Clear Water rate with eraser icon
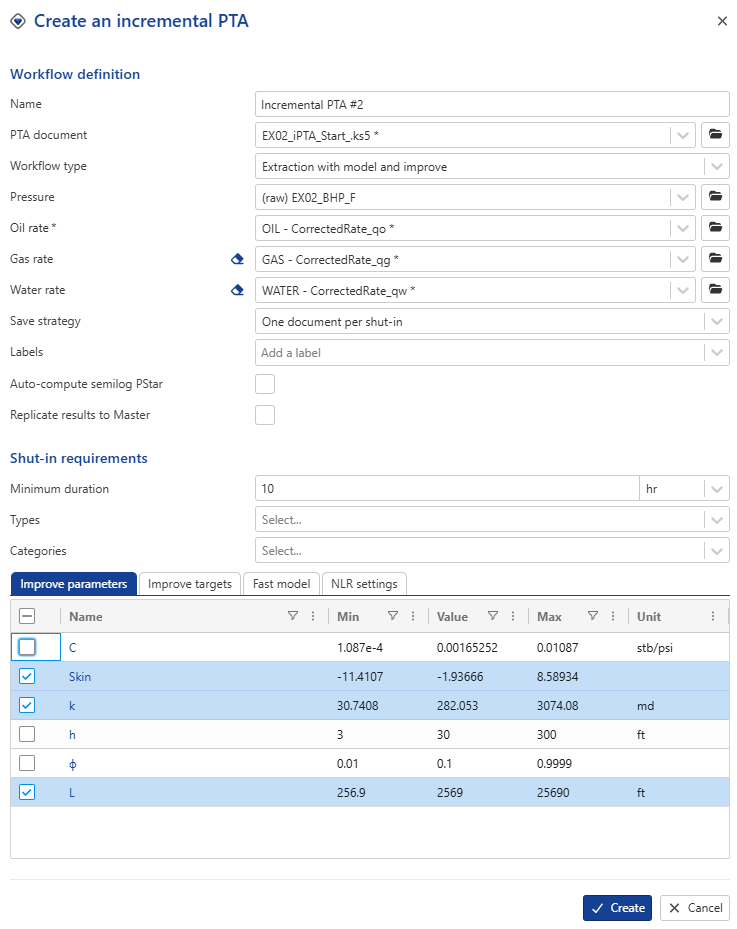 click(237, 290)
